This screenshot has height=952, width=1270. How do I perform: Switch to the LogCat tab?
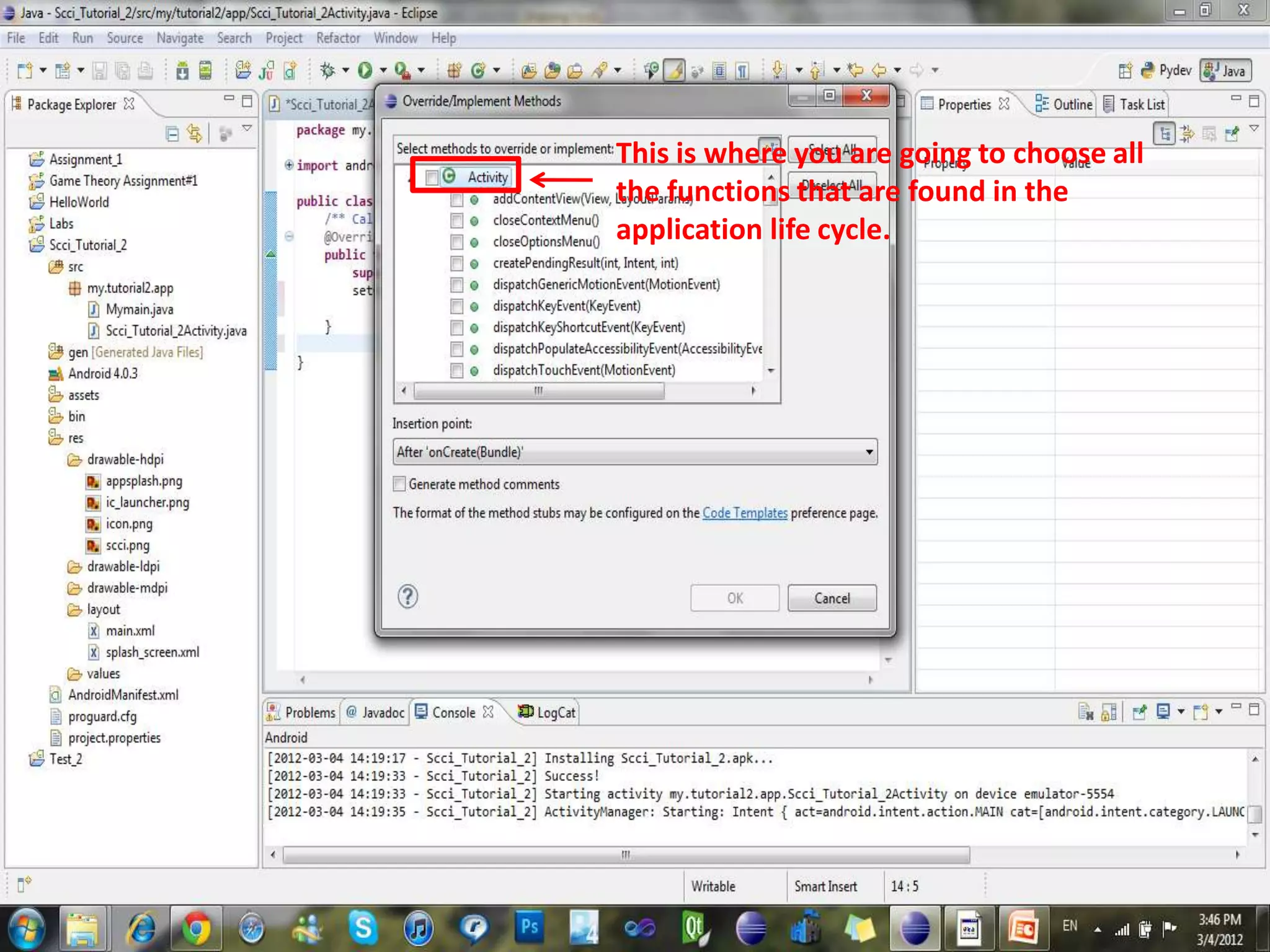click(x=548, y=712)
